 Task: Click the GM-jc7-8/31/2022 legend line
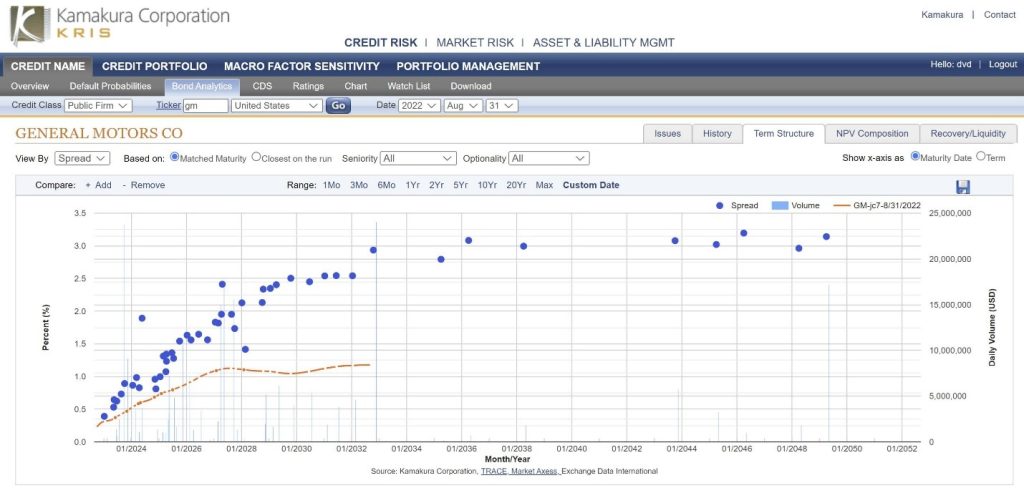(x=842, y=205)
